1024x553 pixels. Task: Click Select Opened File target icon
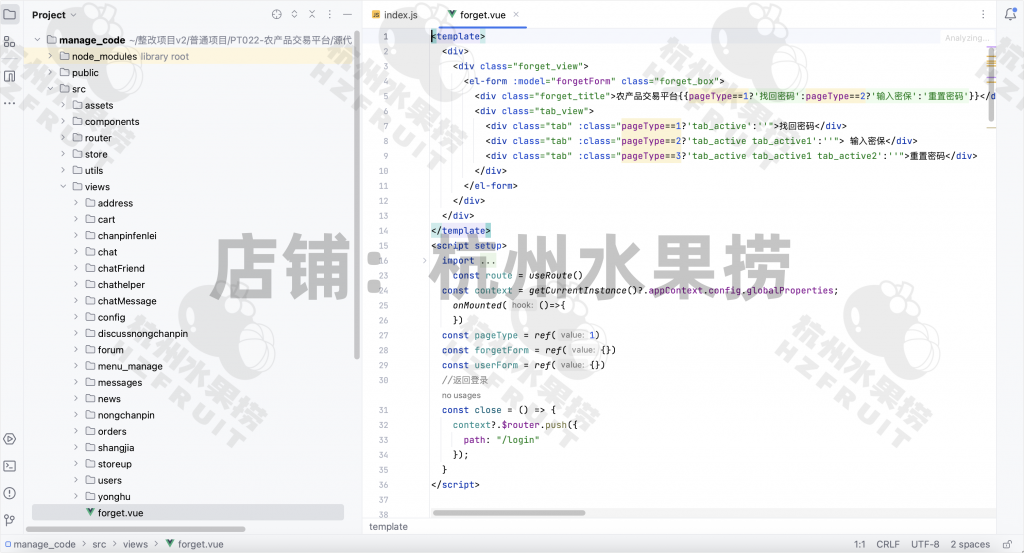tap(277, 14)
